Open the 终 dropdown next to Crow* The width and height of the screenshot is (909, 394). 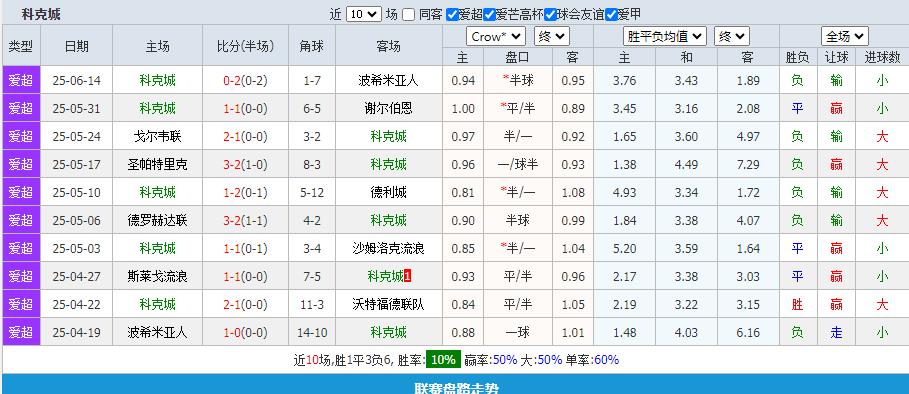click(x=552, y=37)
